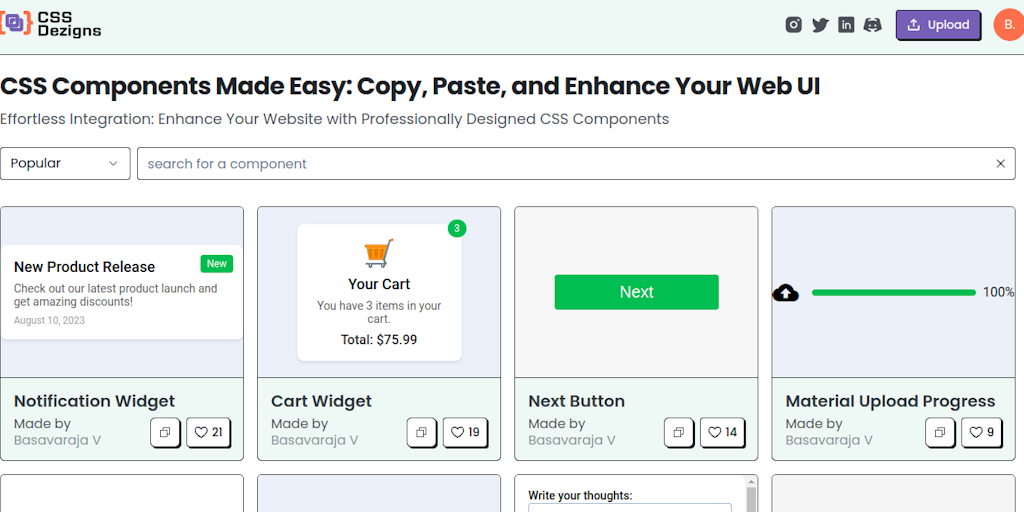Copy the Notification Widget code

point(165,432)
